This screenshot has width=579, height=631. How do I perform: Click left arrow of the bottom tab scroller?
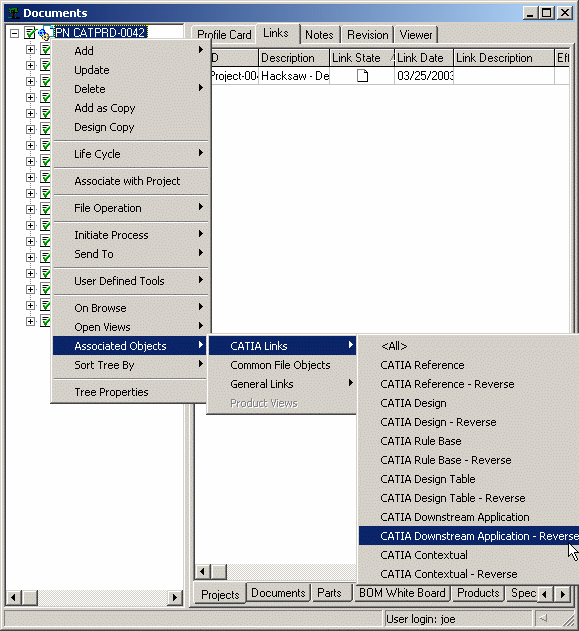click(545, 594)
